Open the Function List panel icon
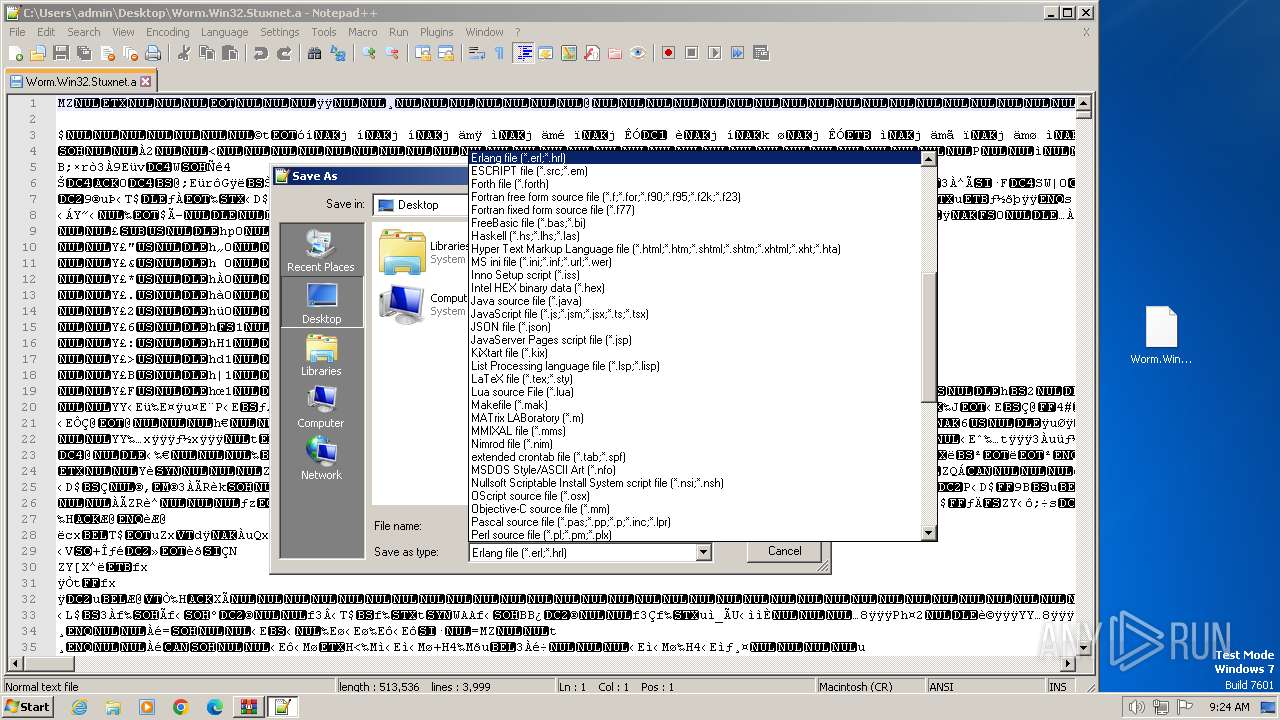The image size is (1280, 720). [591, 53]
